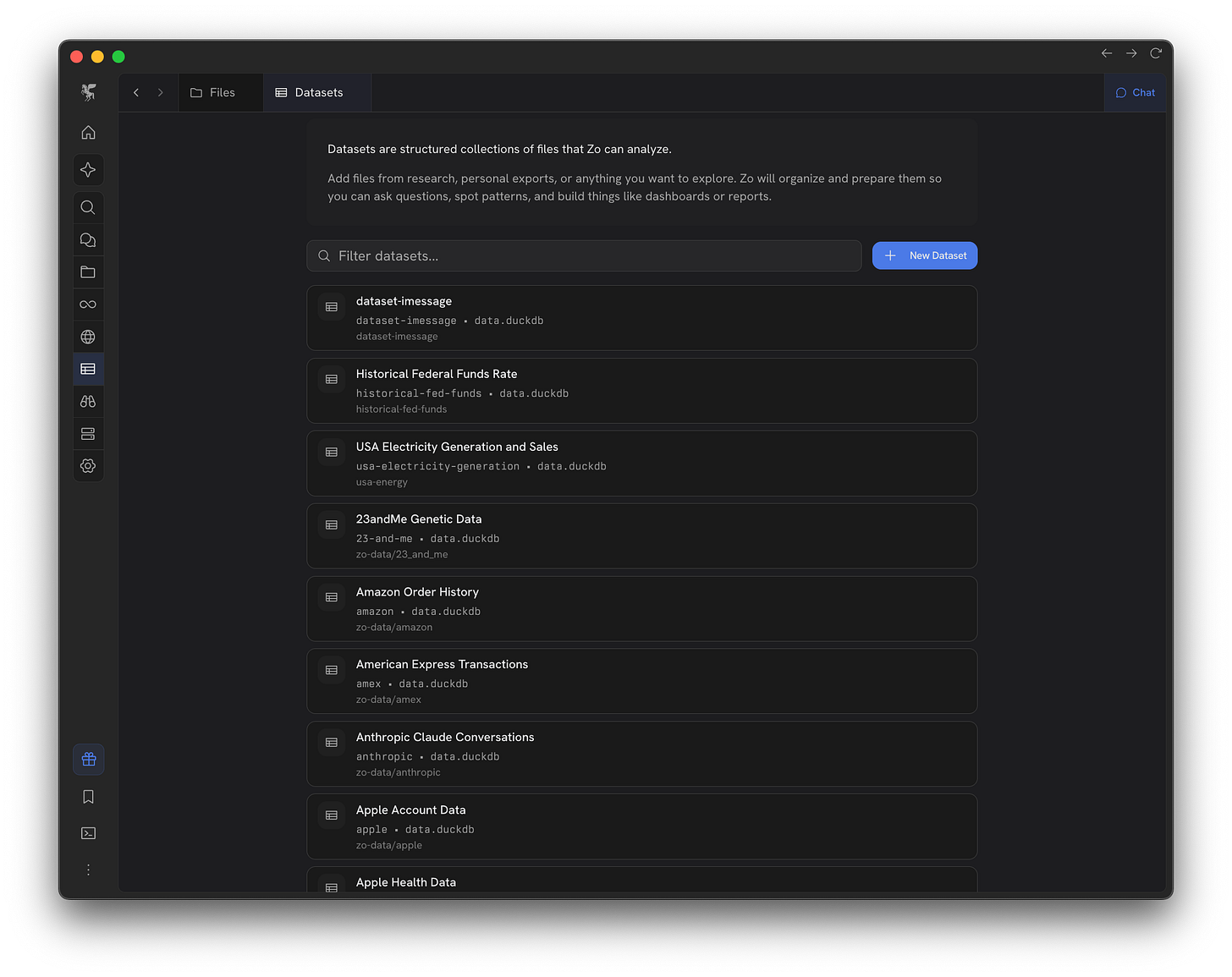Open the terminal icon in sidebar

point(88,833)
